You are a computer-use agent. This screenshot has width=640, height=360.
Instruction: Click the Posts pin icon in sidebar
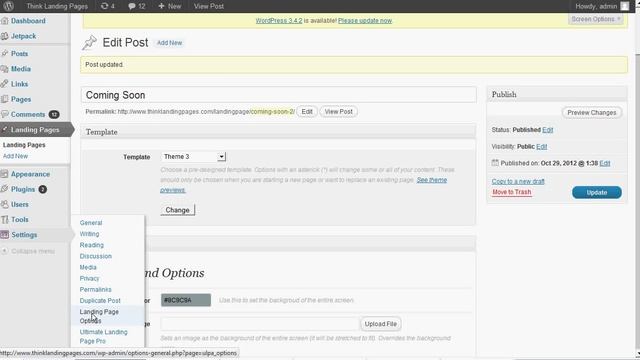(5, 53)
